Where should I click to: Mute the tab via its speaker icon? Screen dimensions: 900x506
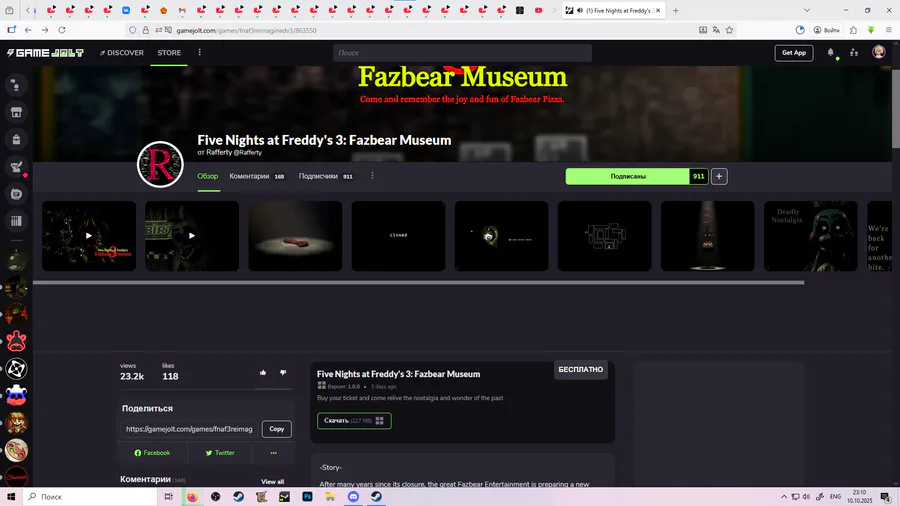click(x=580, y=10)
